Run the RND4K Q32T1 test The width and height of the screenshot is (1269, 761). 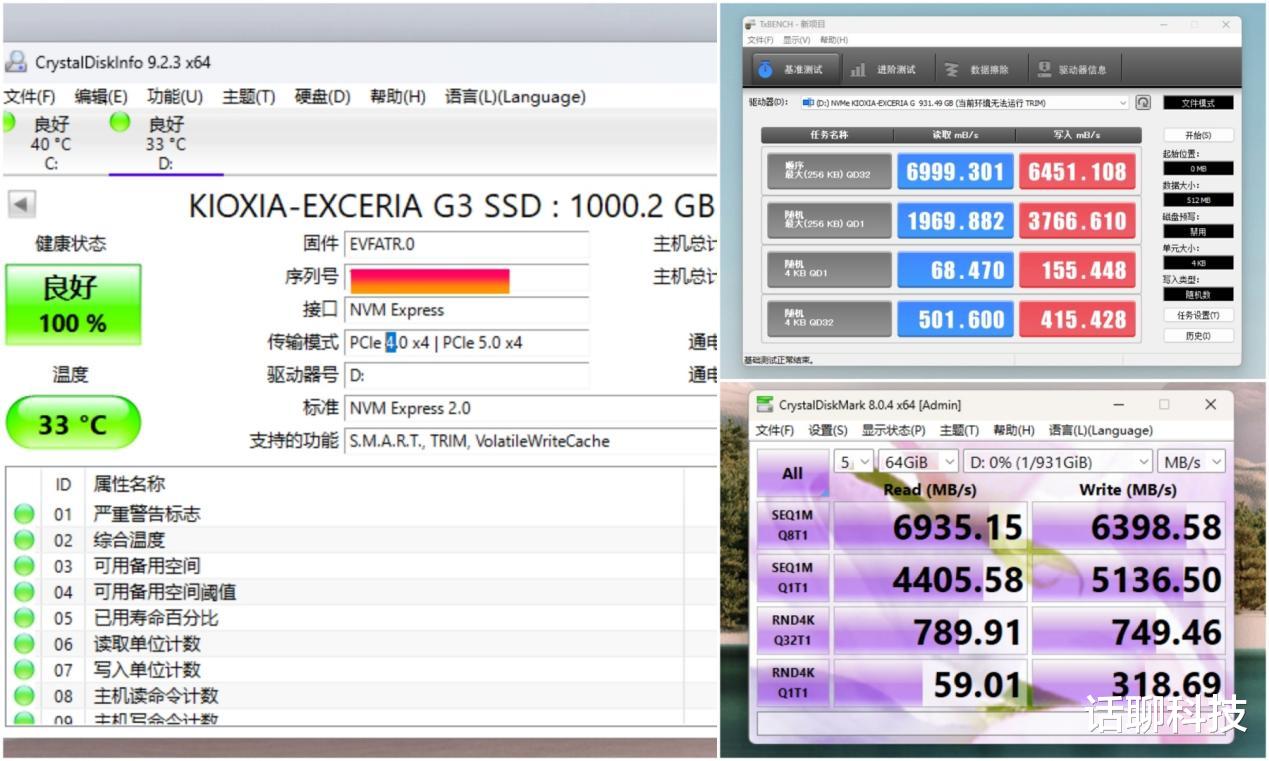pyautogui.click(x=792, y=631)
